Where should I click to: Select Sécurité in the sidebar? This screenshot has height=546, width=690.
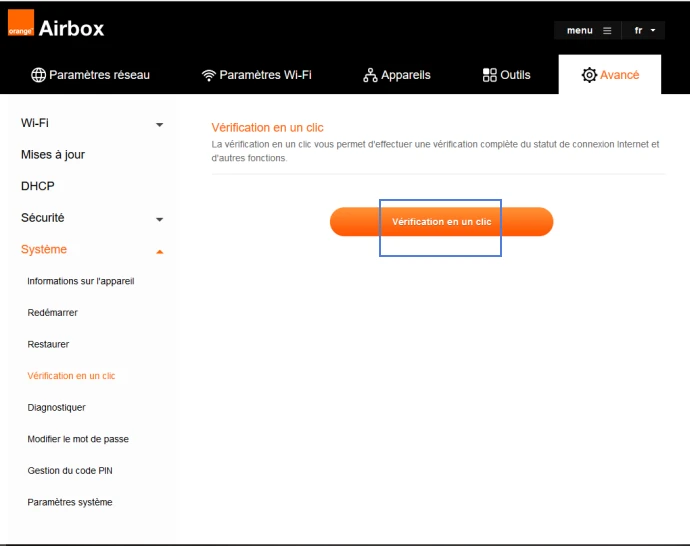[x=43, y=218]
